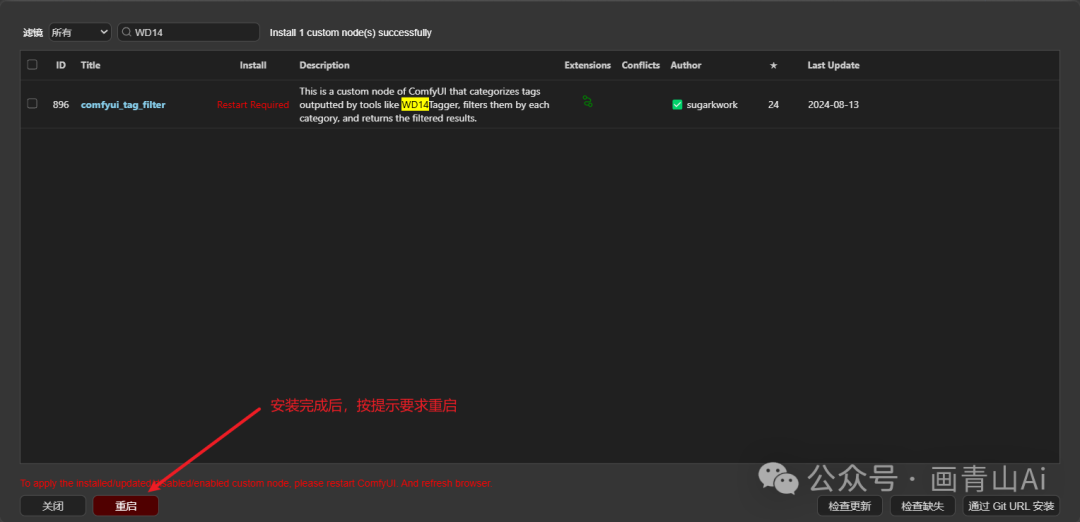Viewport: 1080px width, 522px height.
Task: Click the Description column header
Action: (324, 65)
